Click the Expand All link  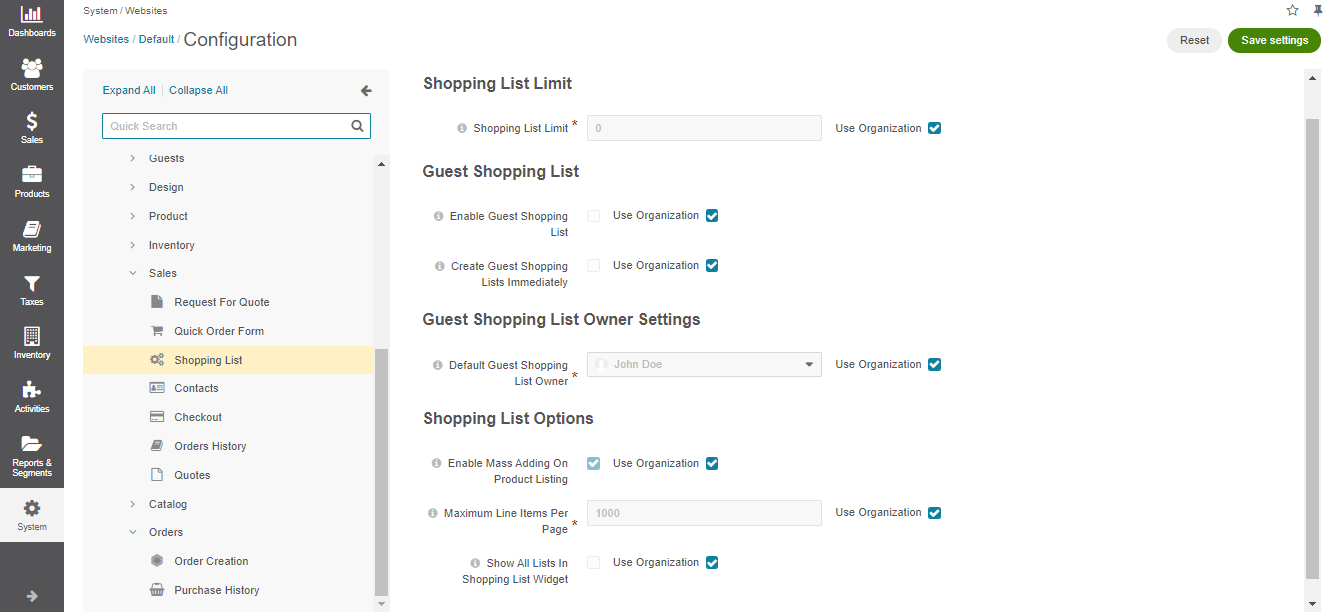pyautogui.click(x=129, y=90)
